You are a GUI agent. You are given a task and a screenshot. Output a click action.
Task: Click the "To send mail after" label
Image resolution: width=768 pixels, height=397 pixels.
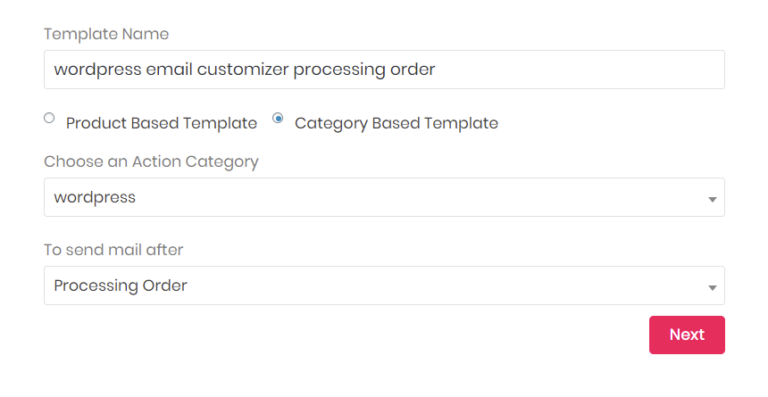point(114,250)
